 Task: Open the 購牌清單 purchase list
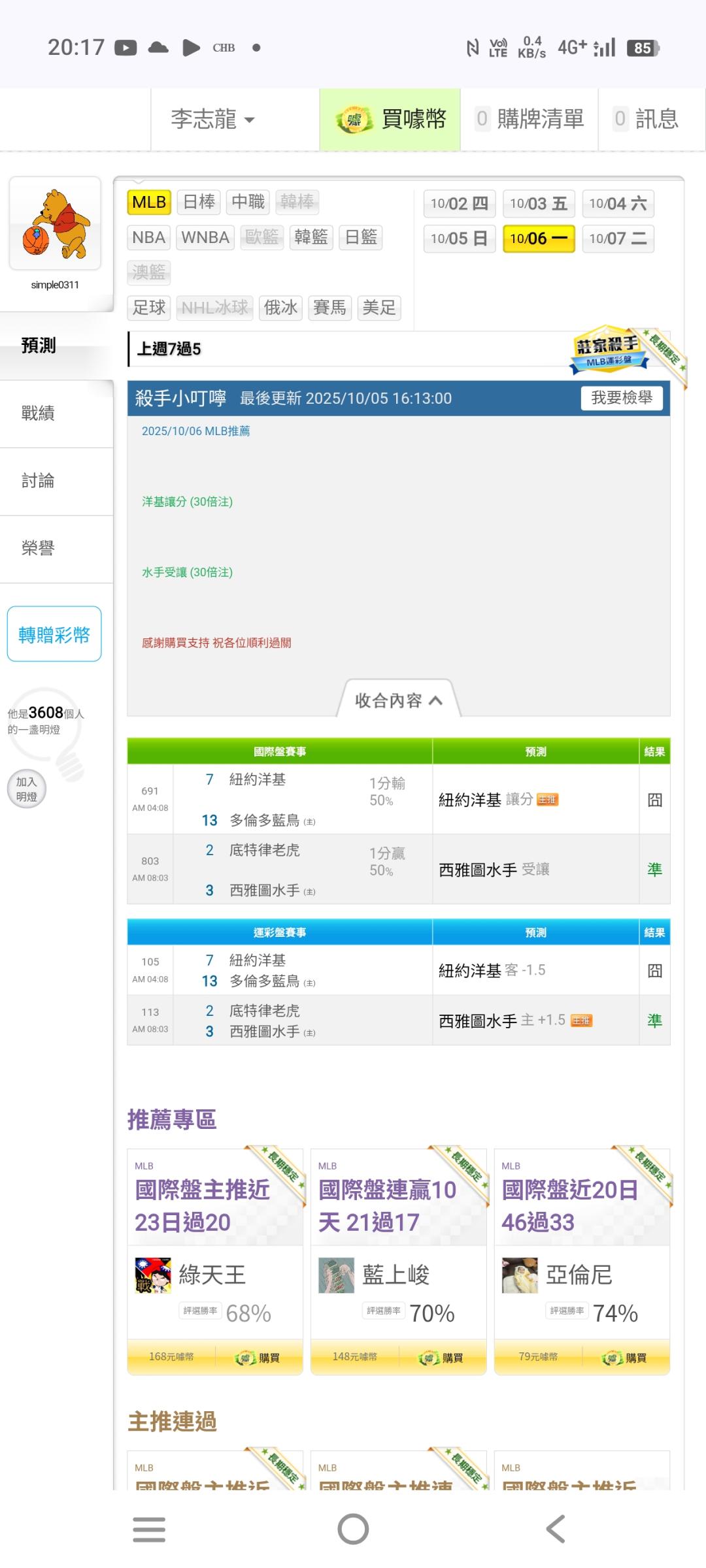(529, 120)
